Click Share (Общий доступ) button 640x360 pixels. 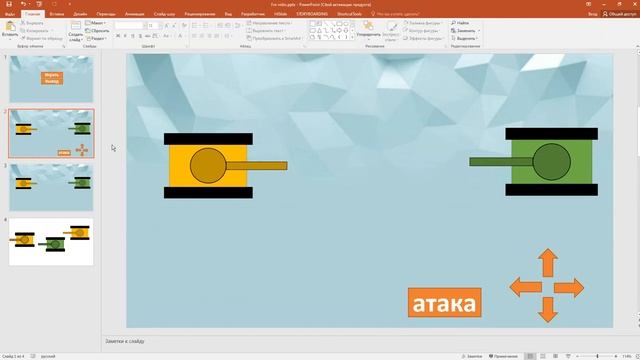click(620, 14)
